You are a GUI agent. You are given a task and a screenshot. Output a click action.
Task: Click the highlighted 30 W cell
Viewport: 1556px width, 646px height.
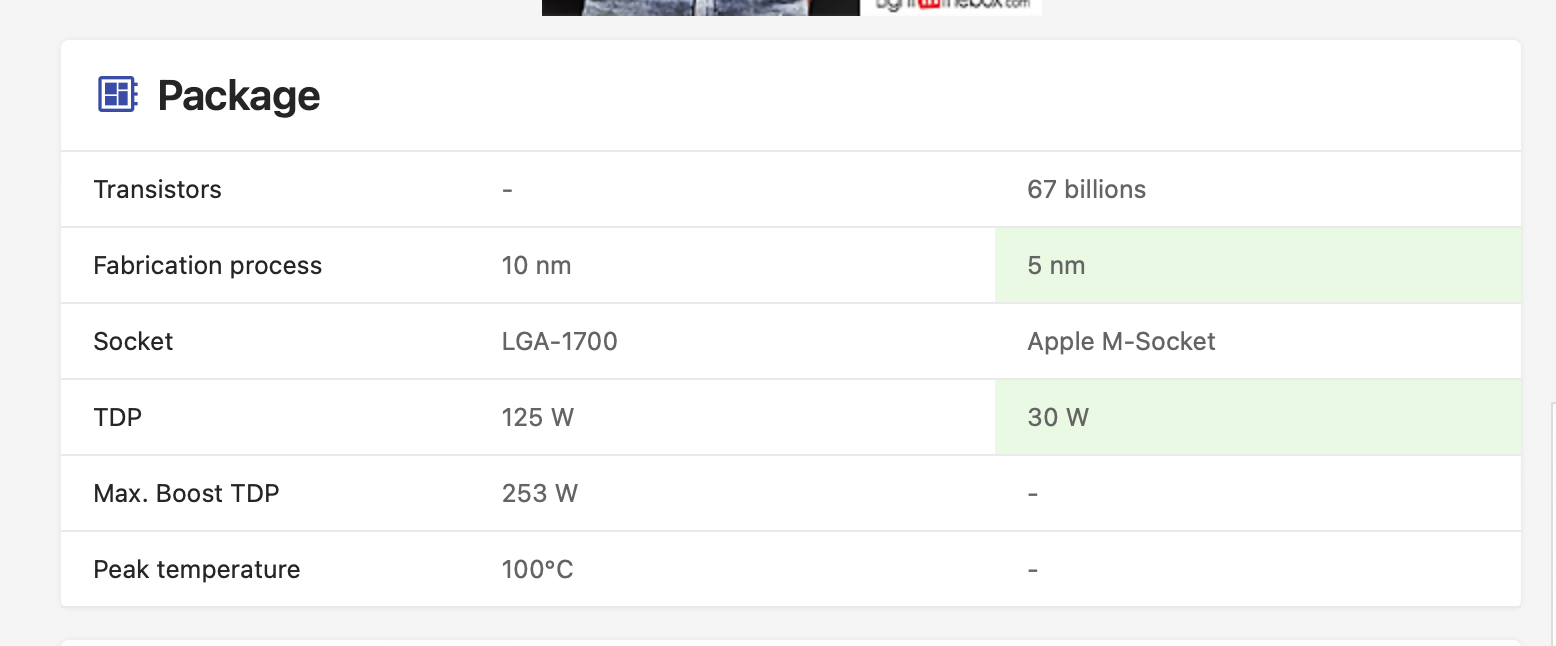[1258, 417]
